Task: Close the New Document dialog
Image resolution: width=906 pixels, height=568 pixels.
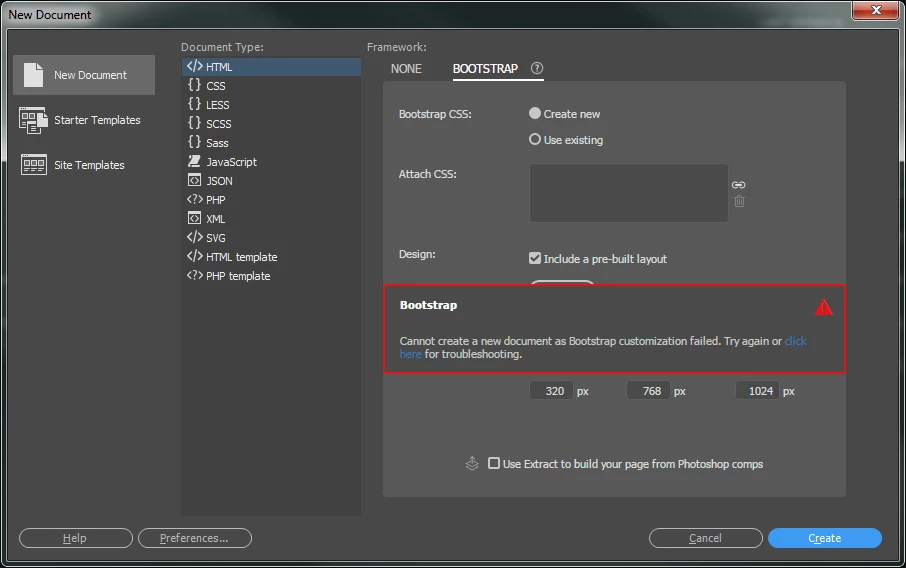Action: point(875,10)
